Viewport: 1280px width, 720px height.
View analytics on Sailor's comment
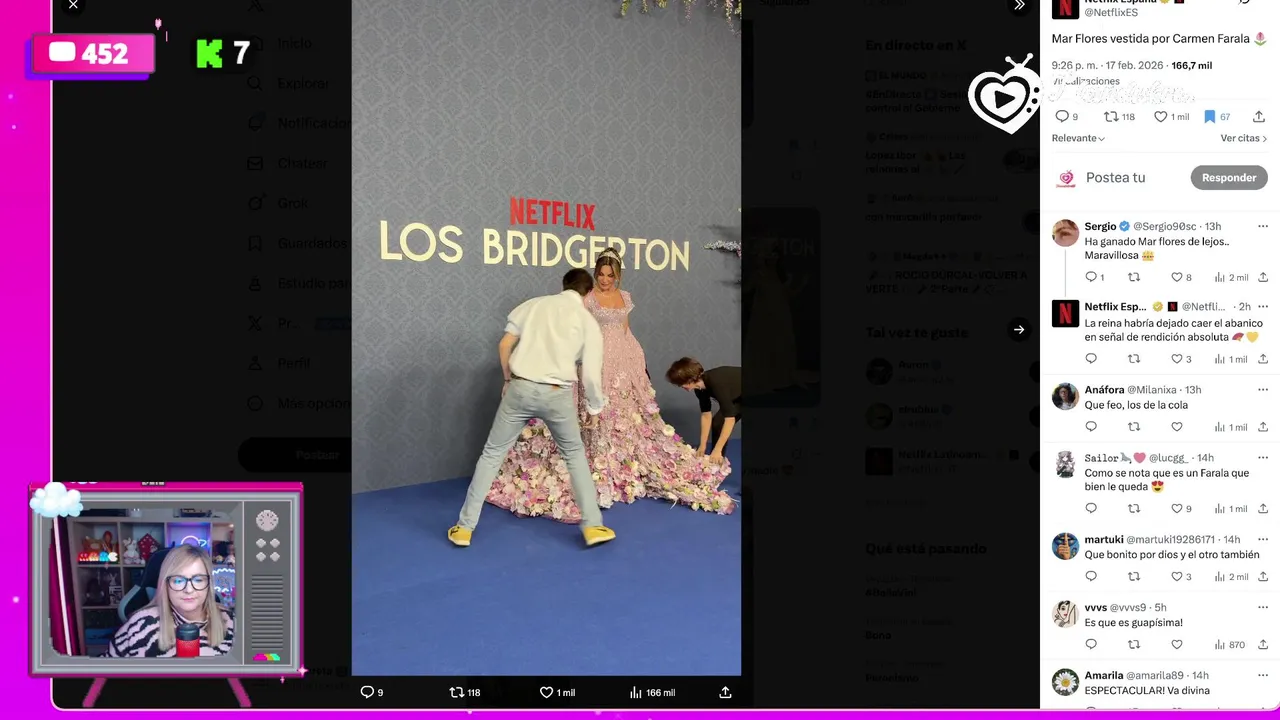pos(1231,509)
